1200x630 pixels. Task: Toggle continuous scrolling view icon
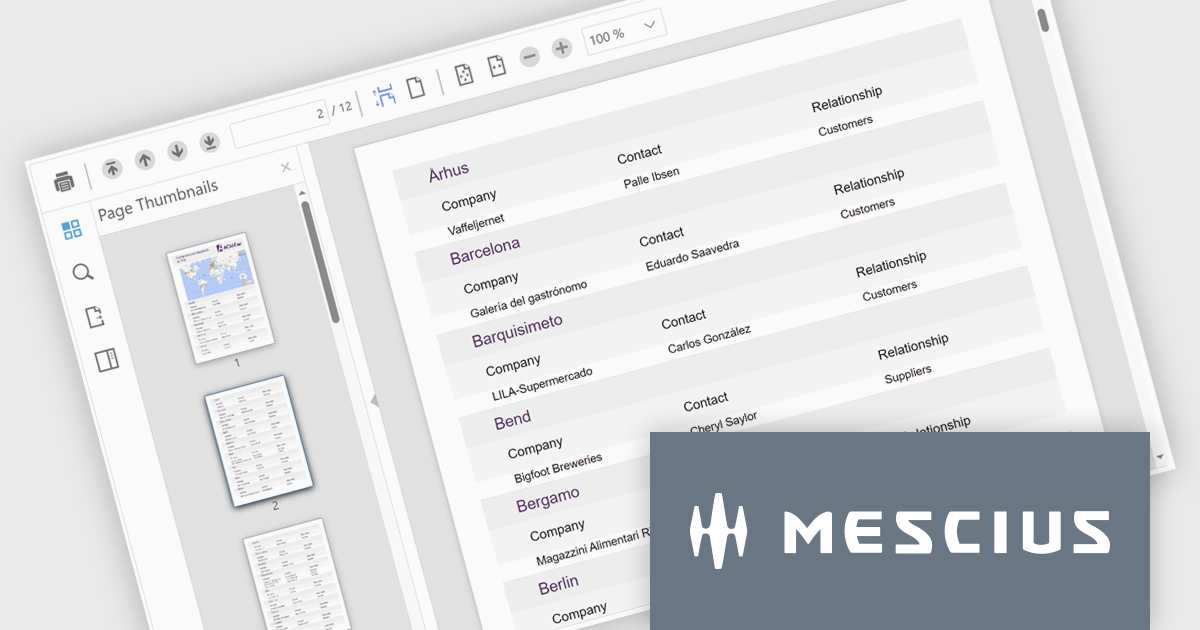click(x=384, y=95)
